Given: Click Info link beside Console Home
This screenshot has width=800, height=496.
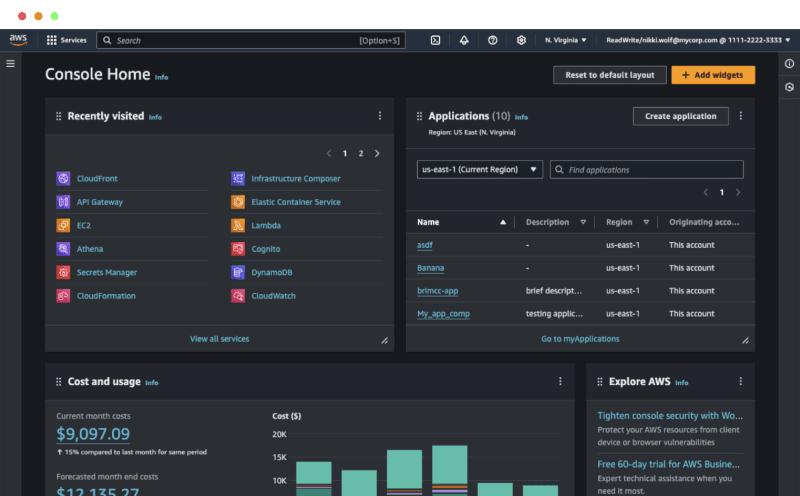Looking at the screenshot, I should tap(161, 78).
